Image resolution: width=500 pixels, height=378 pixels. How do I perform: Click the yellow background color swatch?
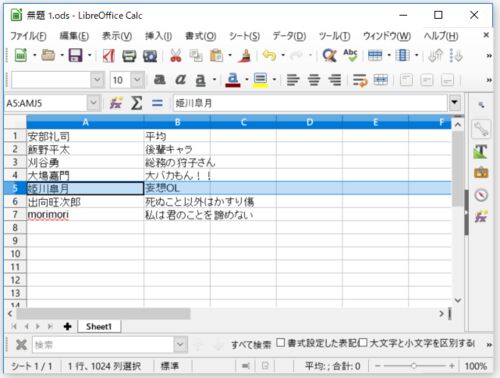[260, 80]
